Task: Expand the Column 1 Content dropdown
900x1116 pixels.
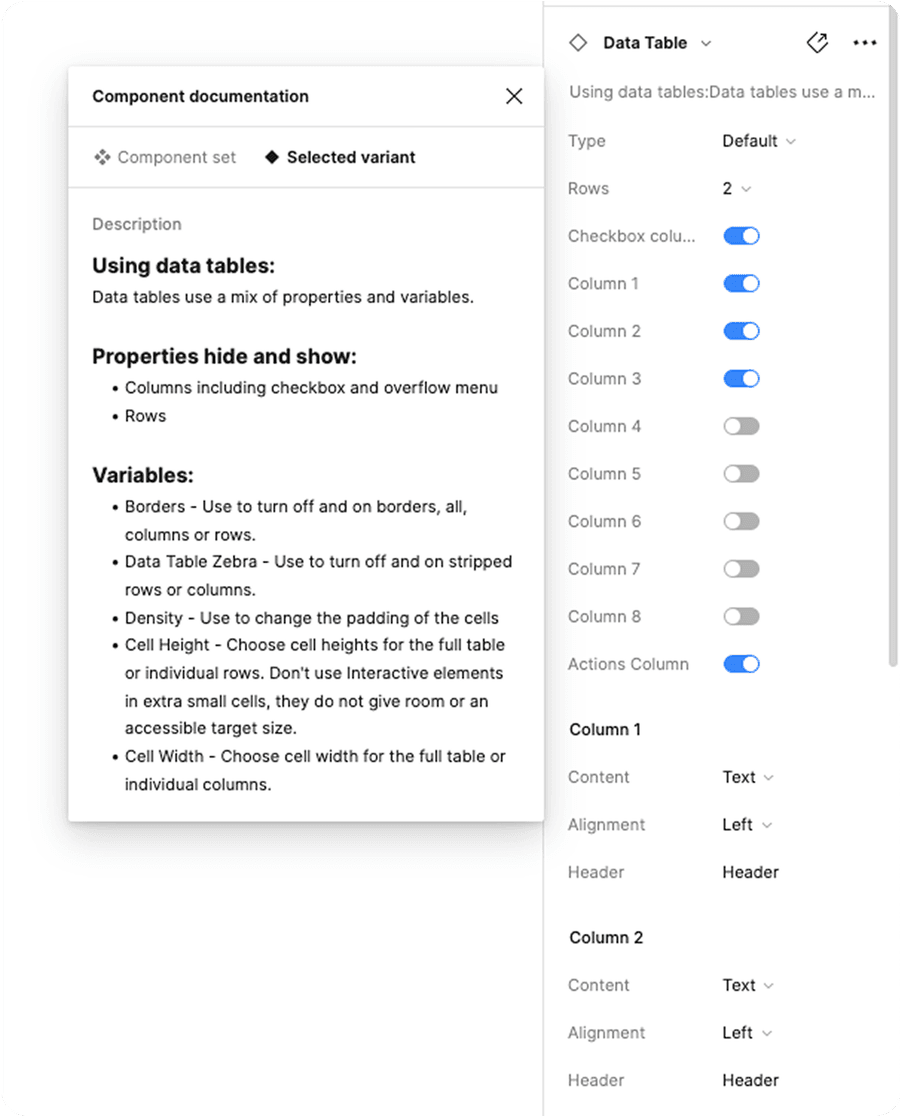Action: point(748,777)
